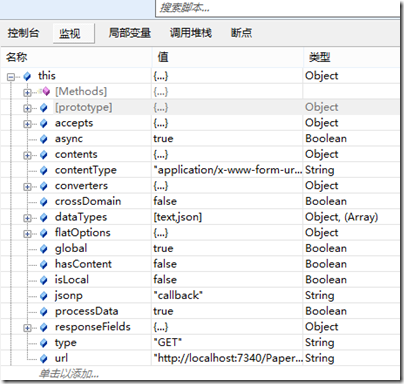This screenshot has width=404, height=384.
Task: Select the 'this' watch name
Action: [47, 76]
